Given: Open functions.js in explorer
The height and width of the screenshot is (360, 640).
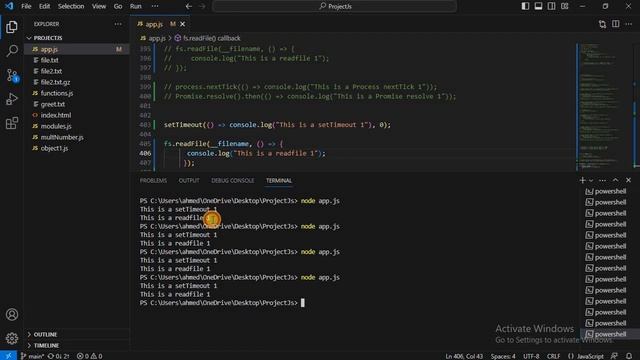Looking at the screenshot, I should point(57,93).
